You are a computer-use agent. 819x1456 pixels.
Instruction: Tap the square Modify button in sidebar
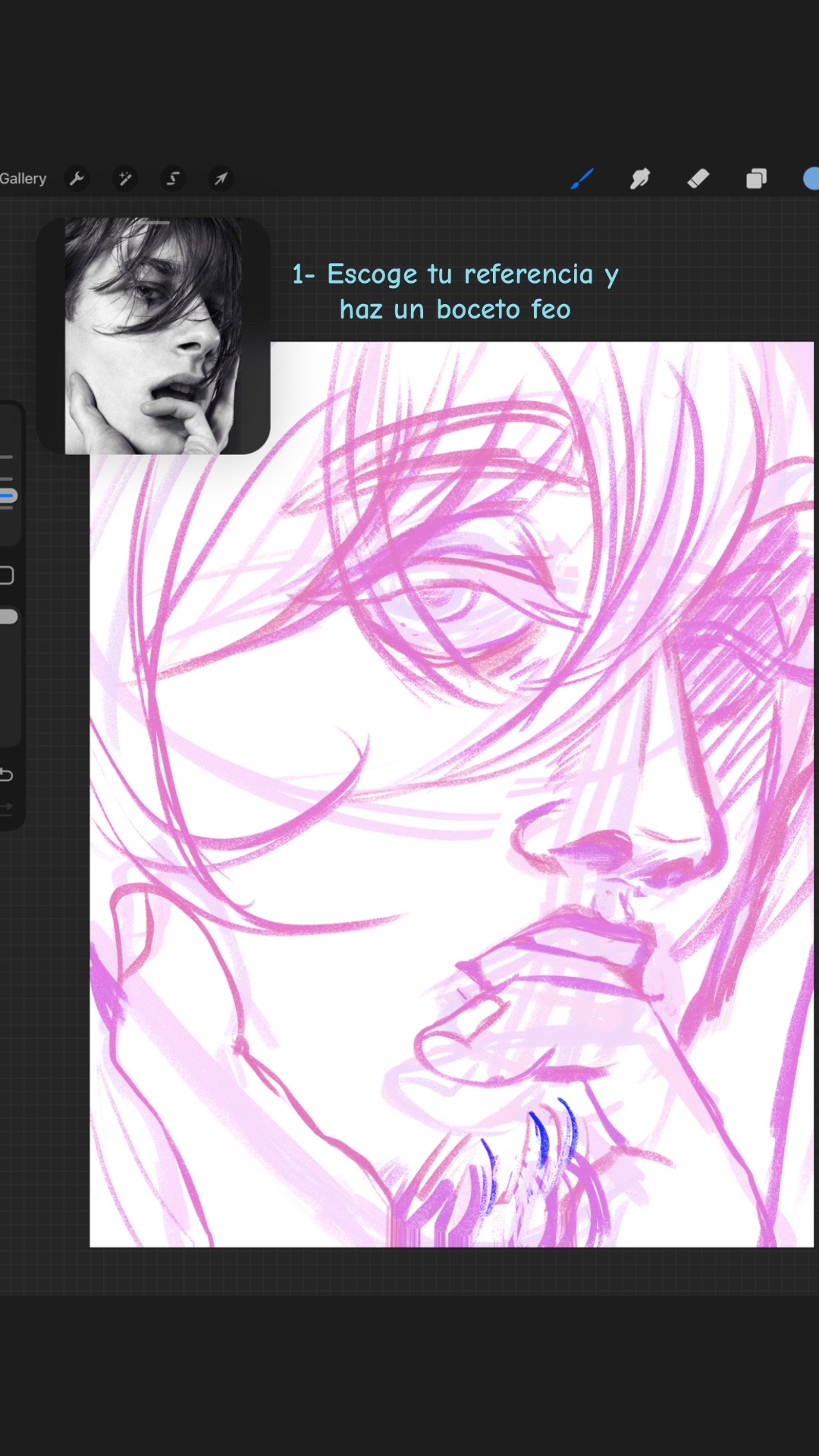tap(6, 576)
